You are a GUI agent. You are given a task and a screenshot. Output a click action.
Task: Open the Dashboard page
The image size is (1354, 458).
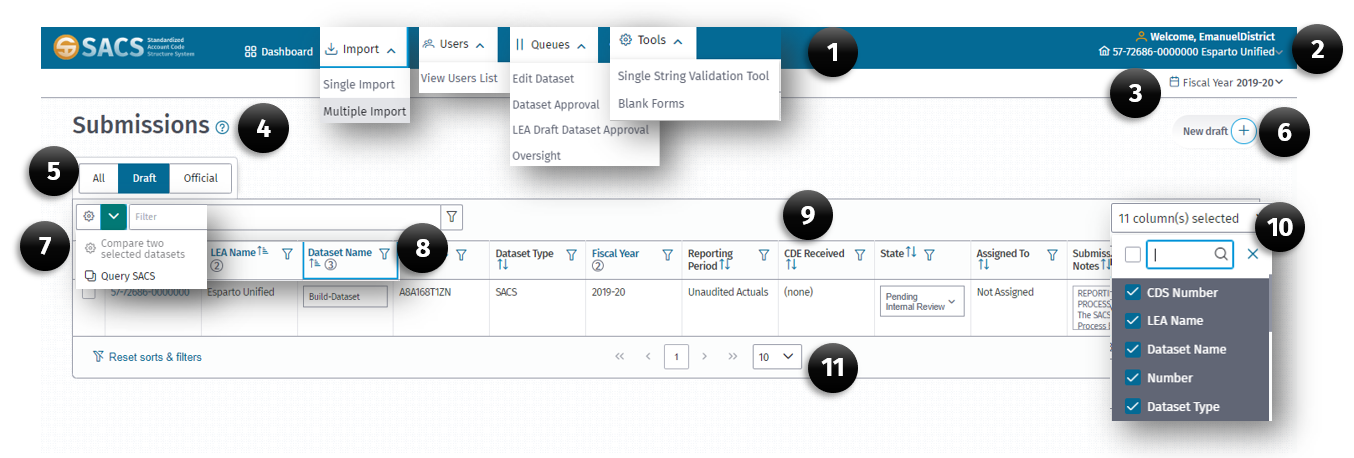(279, 51)
